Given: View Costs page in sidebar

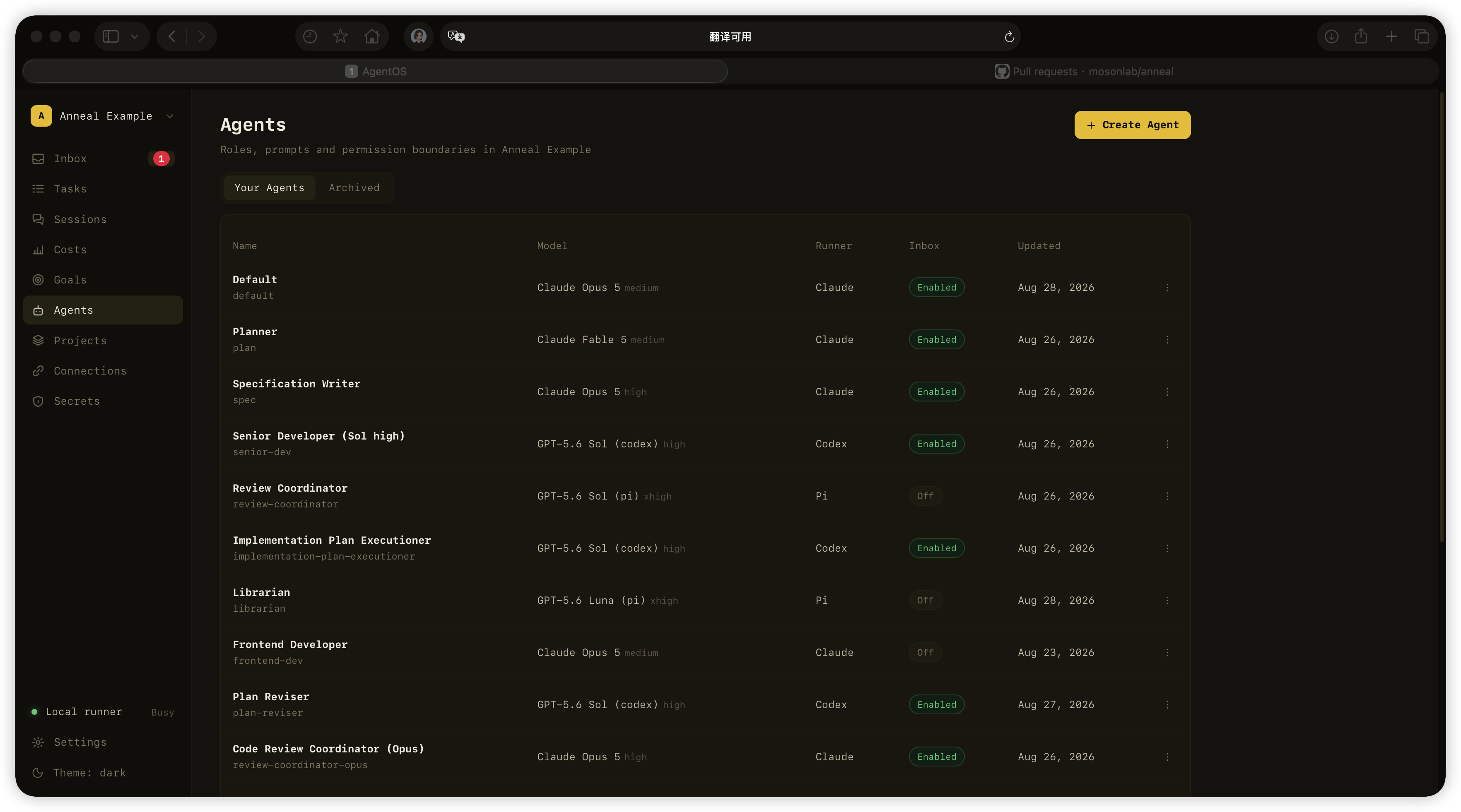Looking at the screenshot, I should tap(103, 249).
